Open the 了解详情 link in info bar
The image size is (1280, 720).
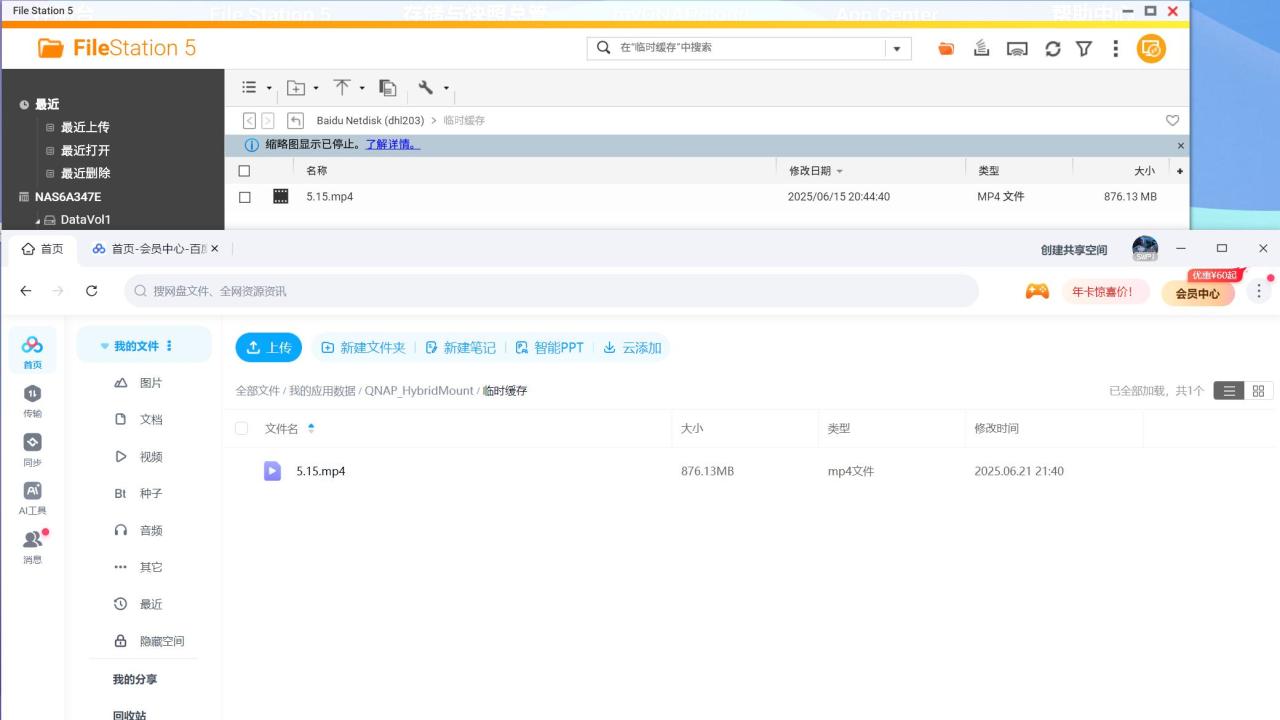392,144
